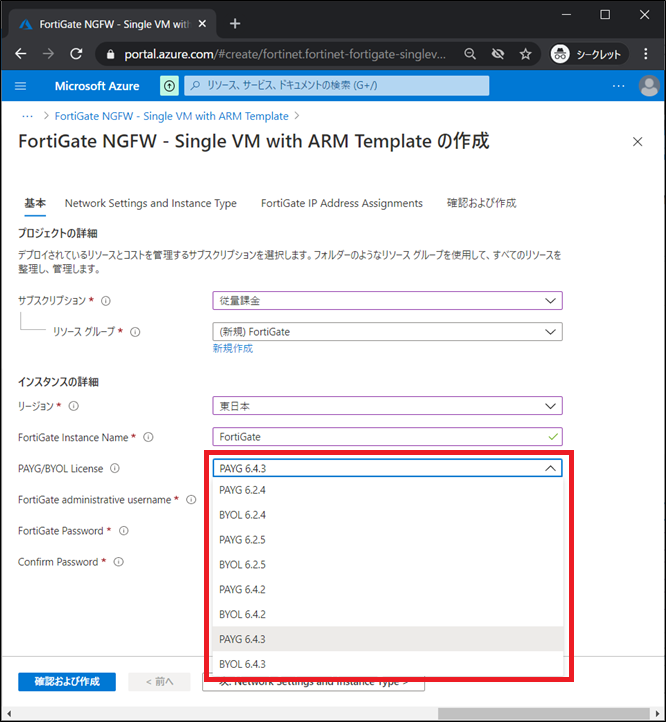The image size is (666, 722).
Task: Show info for サブスクリプション field
Action: click(x=106, y=301)
